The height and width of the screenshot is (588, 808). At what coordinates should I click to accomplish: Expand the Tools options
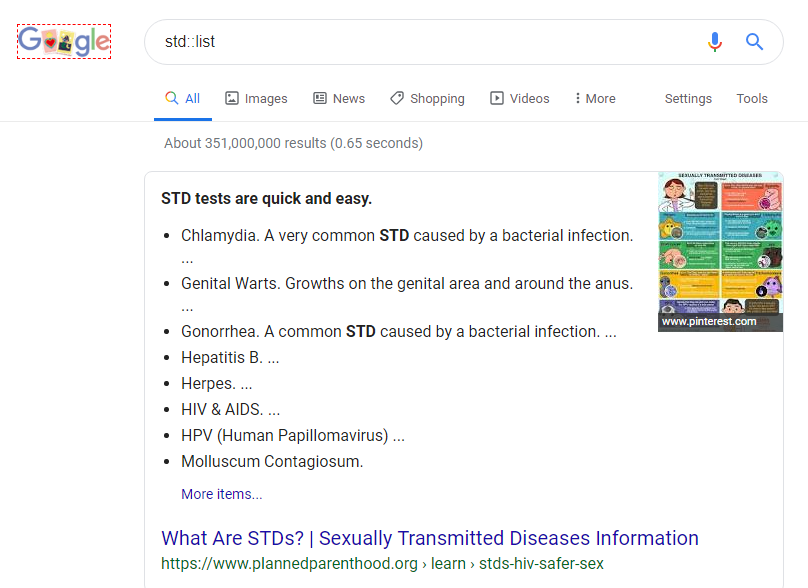click(x=752, y=98)
